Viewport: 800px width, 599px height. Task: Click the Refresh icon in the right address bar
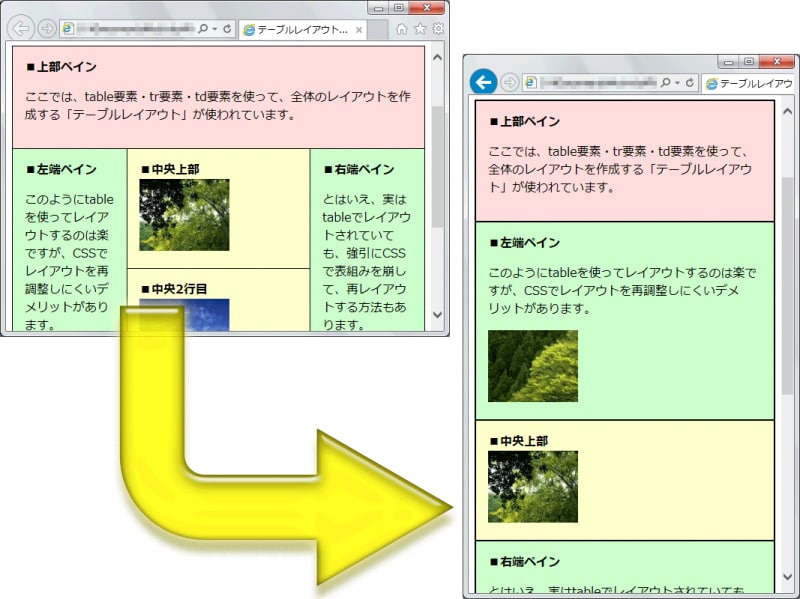pos(690,82)
